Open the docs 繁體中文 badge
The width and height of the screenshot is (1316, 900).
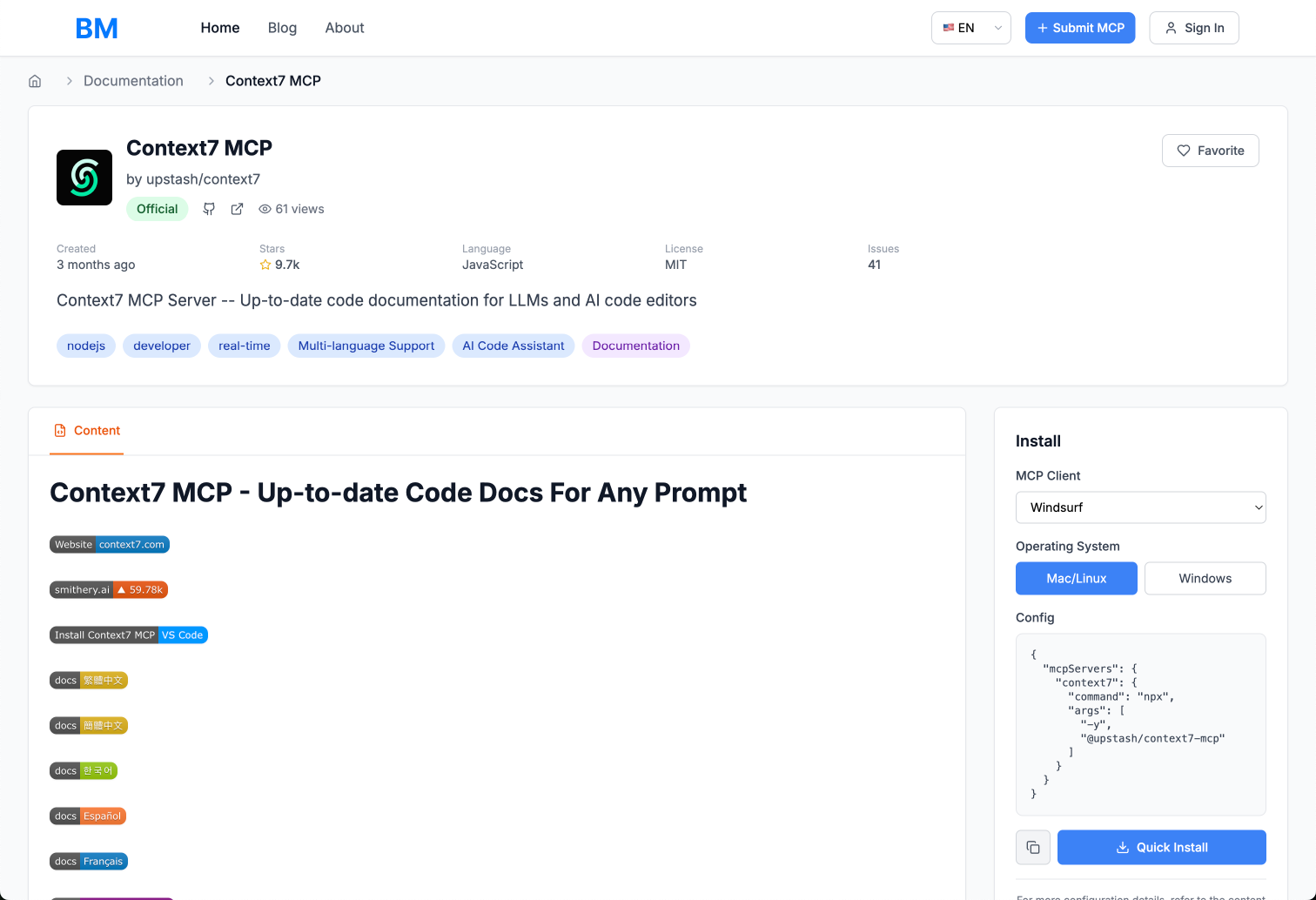point(89,681)
